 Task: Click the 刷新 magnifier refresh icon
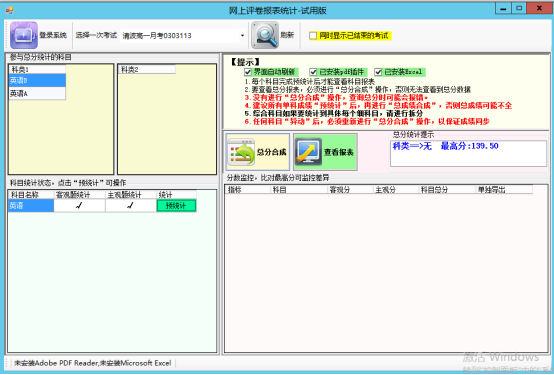coord(265,35)
